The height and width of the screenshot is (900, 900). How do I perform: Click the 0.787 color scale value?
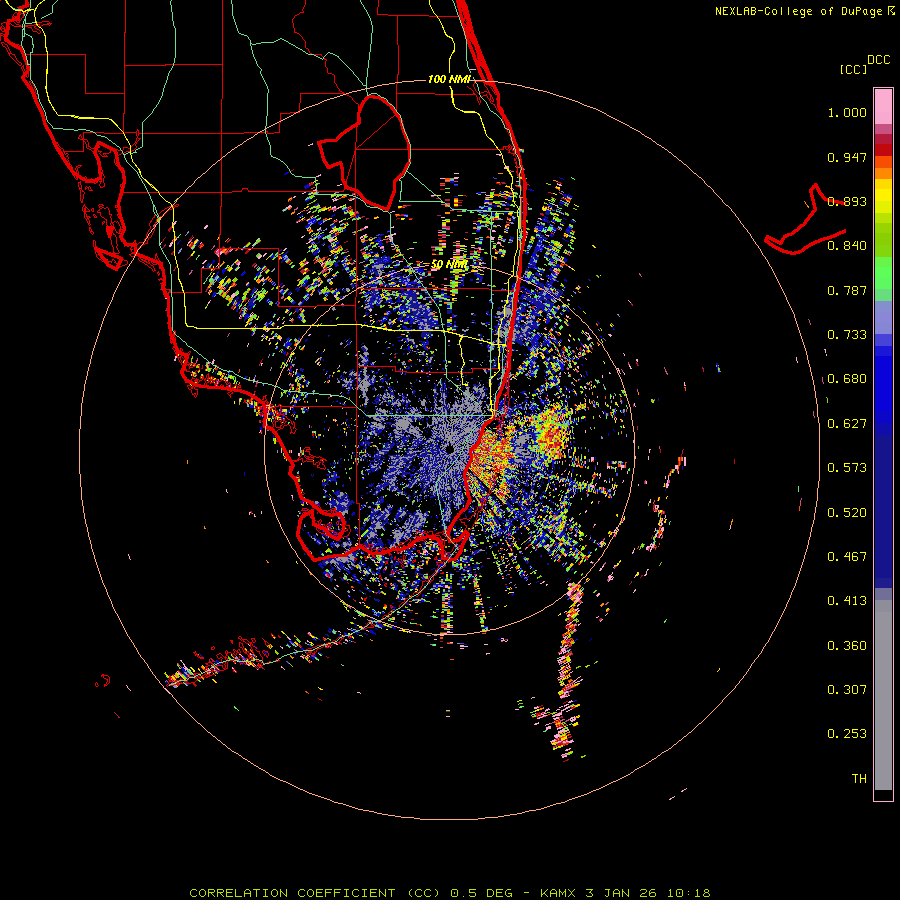pyautogui.click(x=847, y=290)
